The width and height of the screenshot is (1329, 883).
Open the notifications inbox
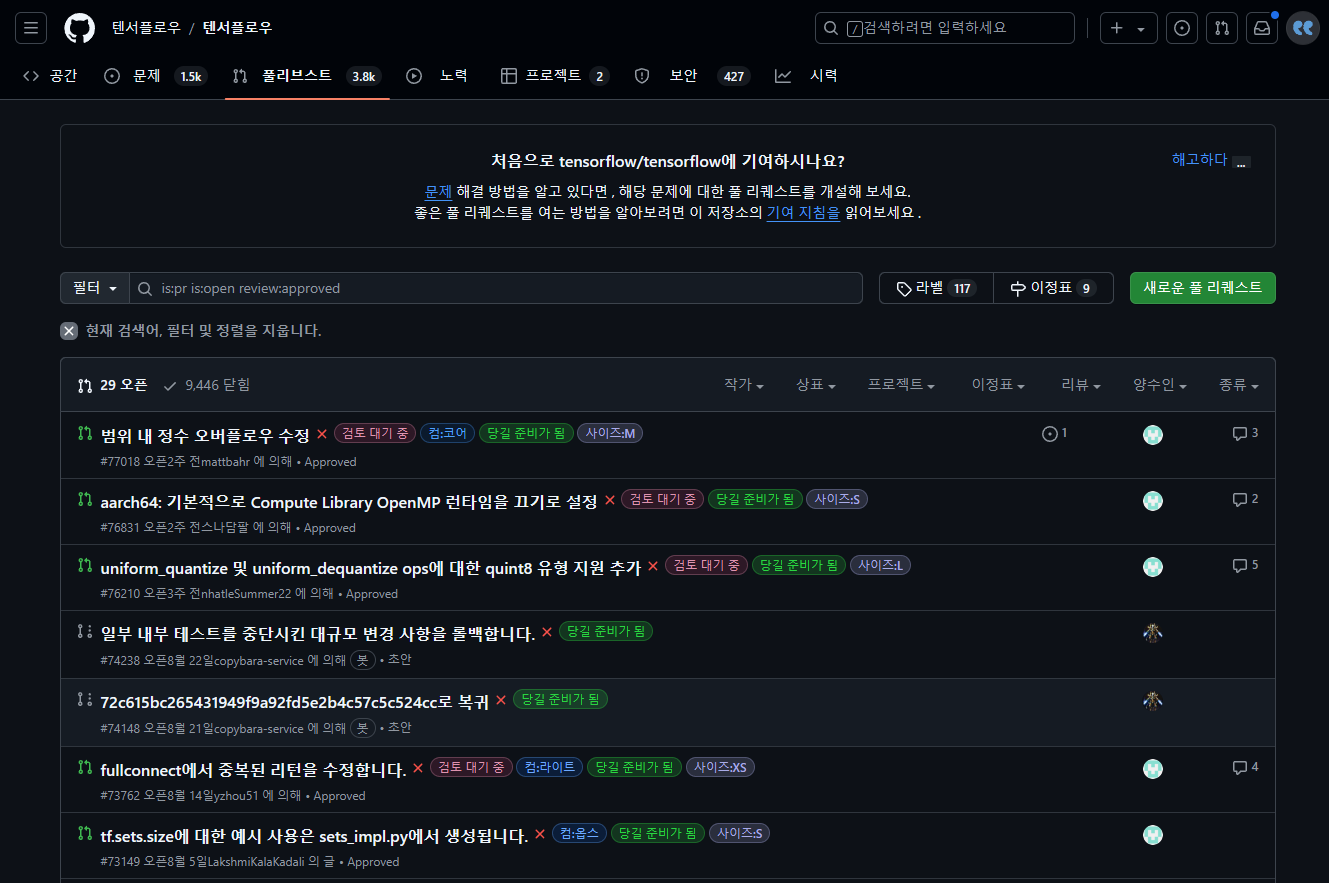(x=1262, y=28)
